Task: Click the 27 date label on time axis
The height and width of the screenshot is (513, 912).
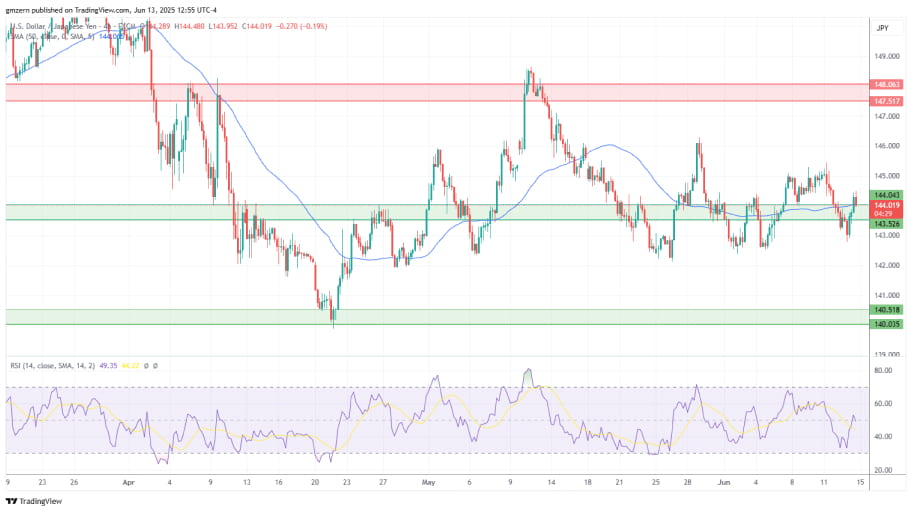Action: click(x=383, y=482)
